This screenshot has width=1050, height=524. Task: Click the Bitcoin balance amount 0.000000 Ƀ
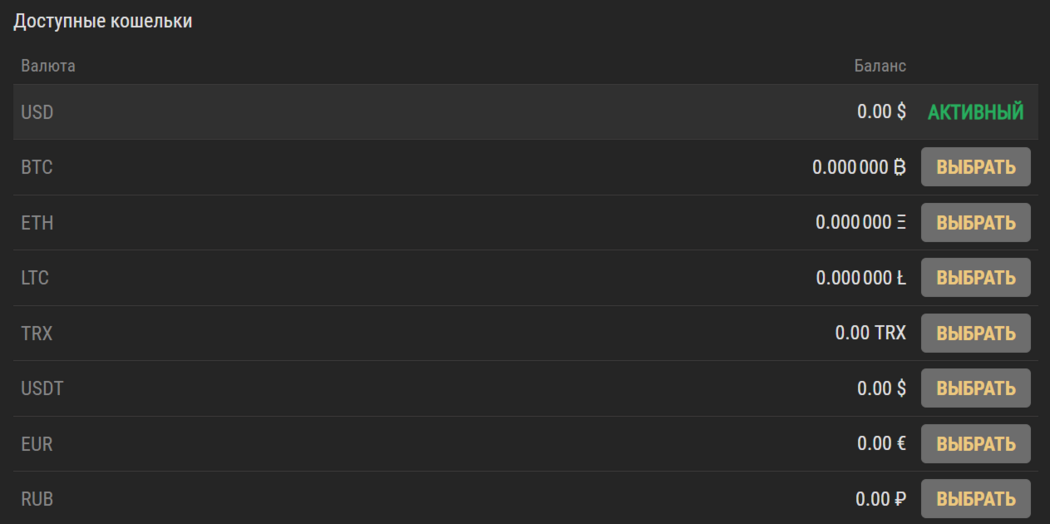click(859, 167)
